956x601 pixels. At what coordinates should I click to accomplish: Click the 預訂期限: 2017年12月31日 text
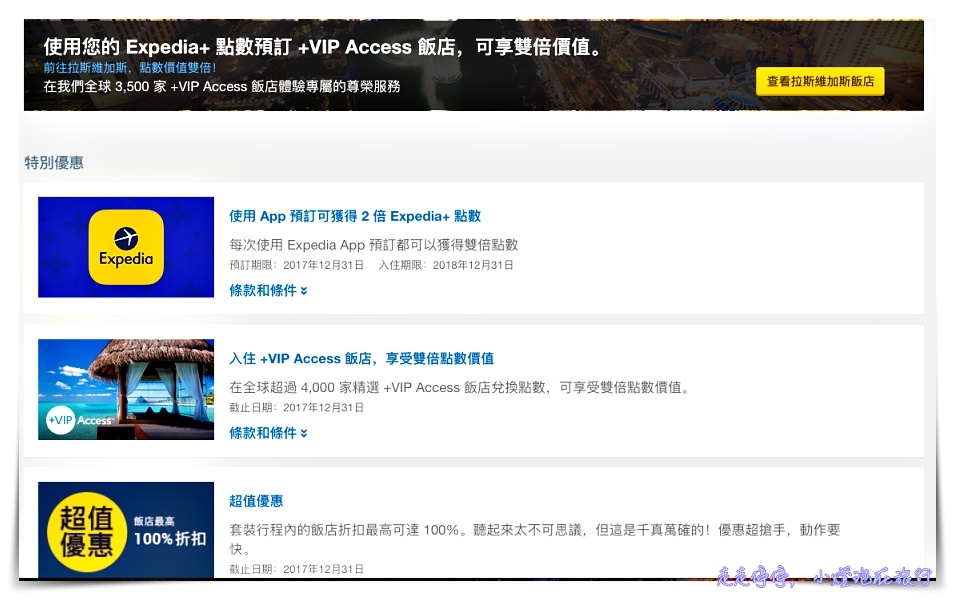pos(296,265)
